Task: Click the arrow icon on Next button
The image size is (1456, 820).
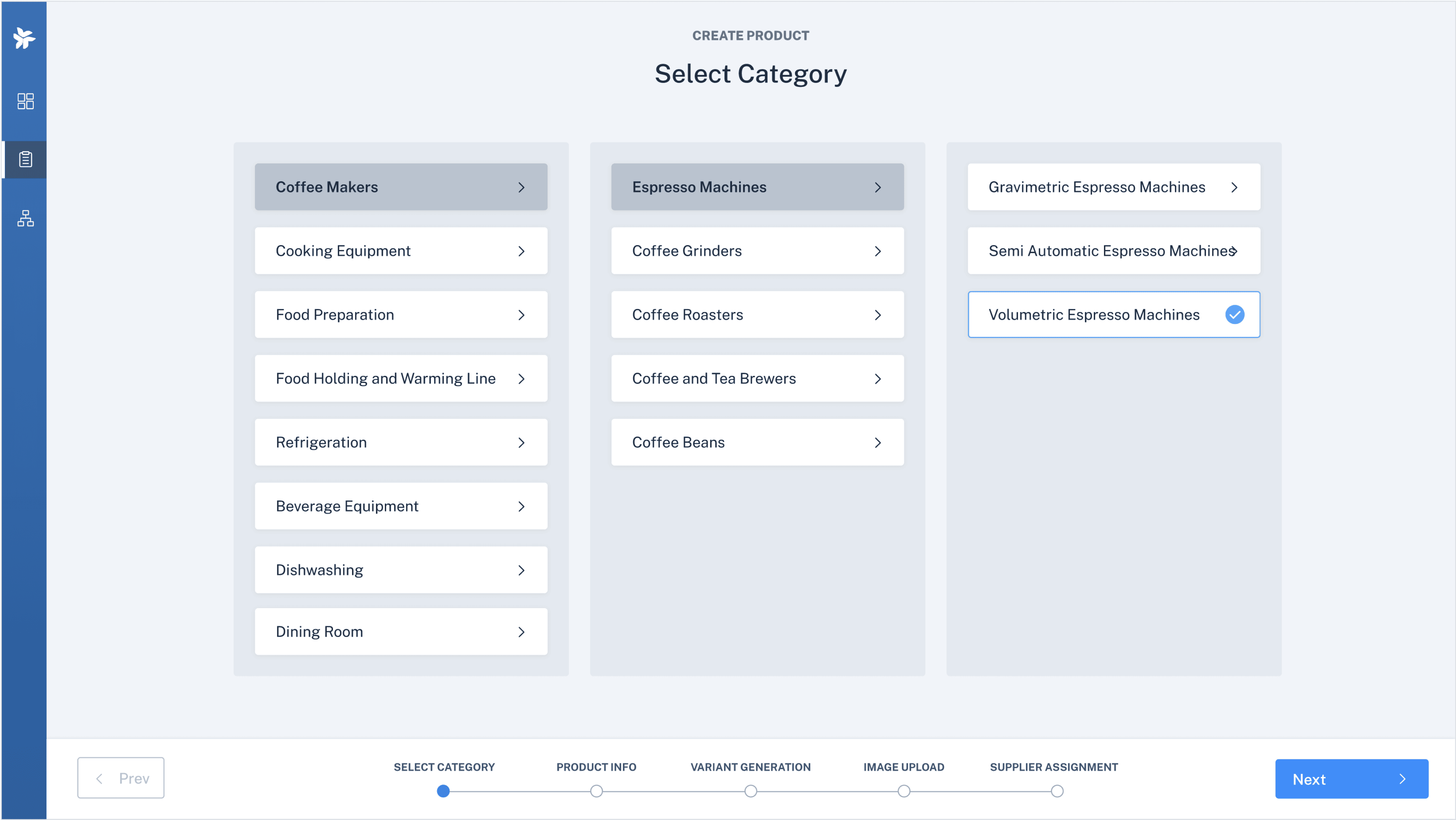Action: (x=1402, y=779)
